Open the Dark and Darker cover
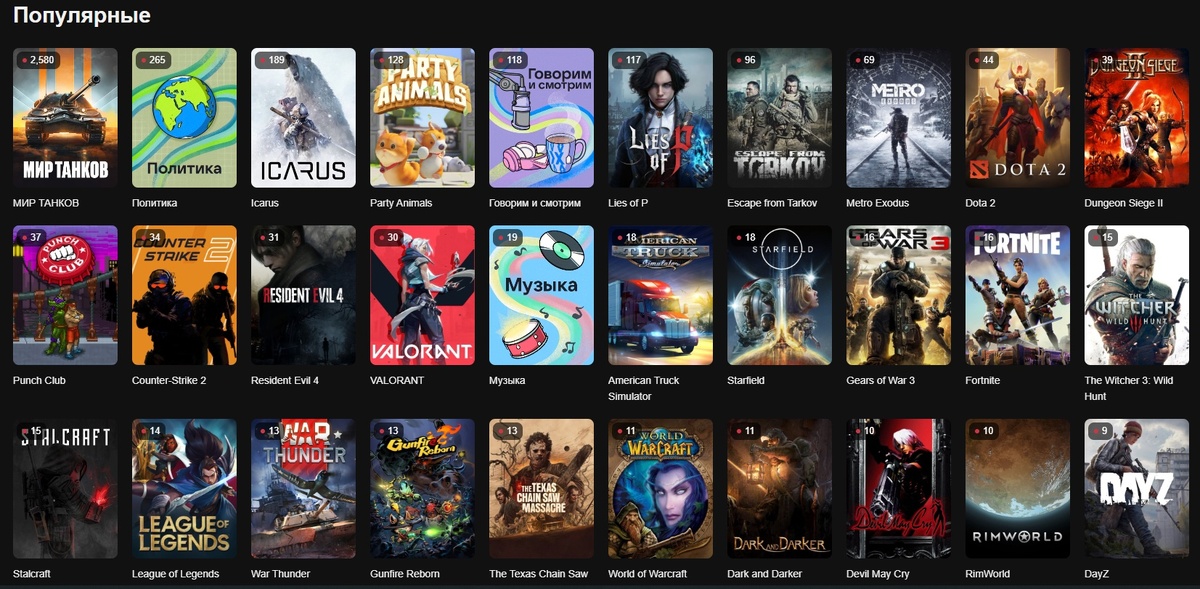Image resolution: width=1200 pixels, height=589 pixels. [779, 488]
